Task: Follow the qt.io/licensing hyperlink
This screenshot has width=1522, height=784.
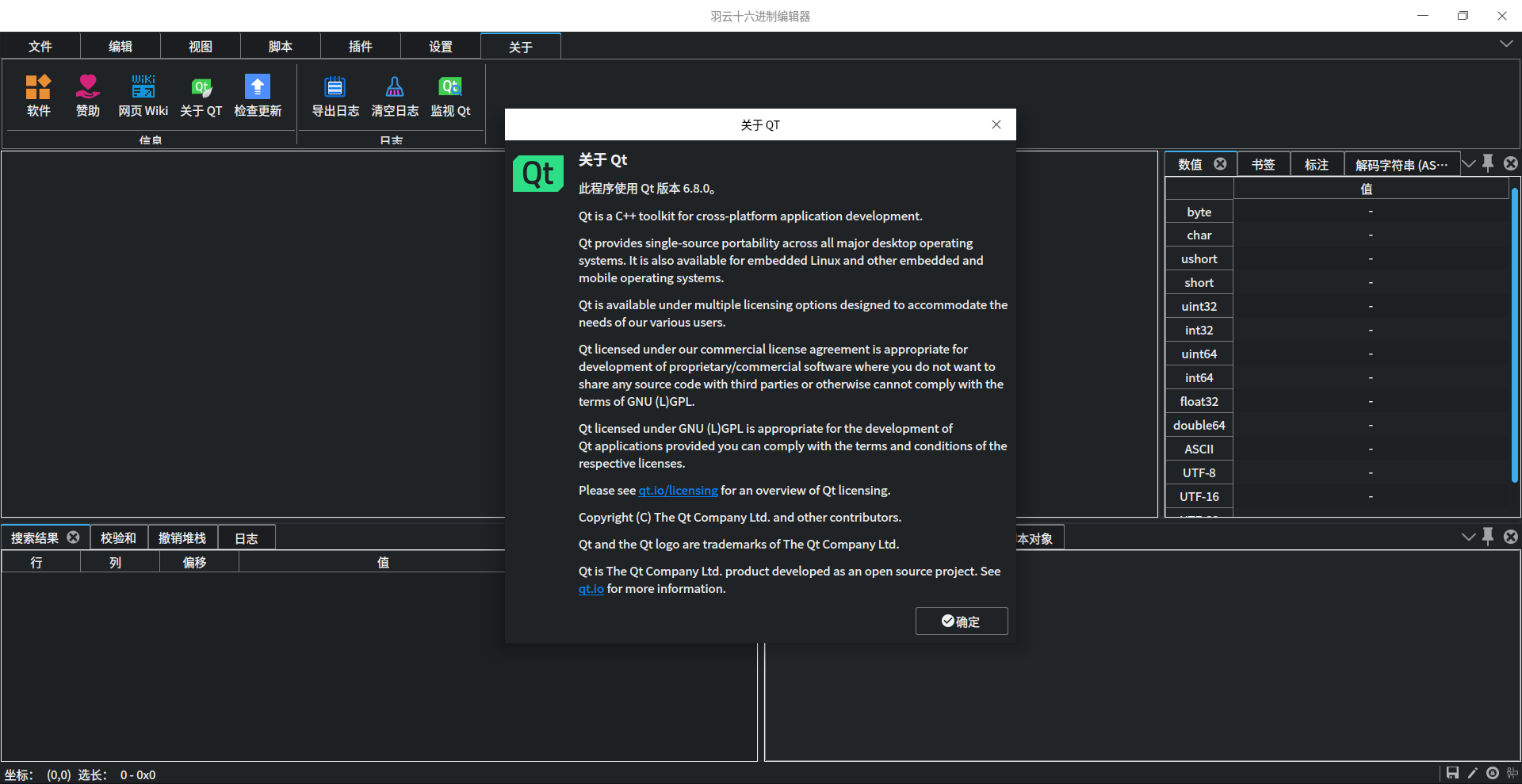Action: (x=679, y=491)
